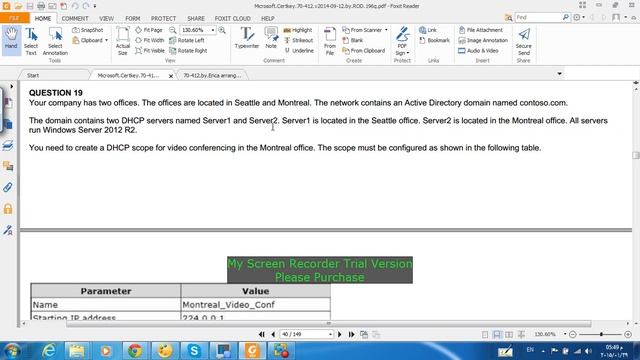Switch to the FORM ribbon tab

click(133, 18)
